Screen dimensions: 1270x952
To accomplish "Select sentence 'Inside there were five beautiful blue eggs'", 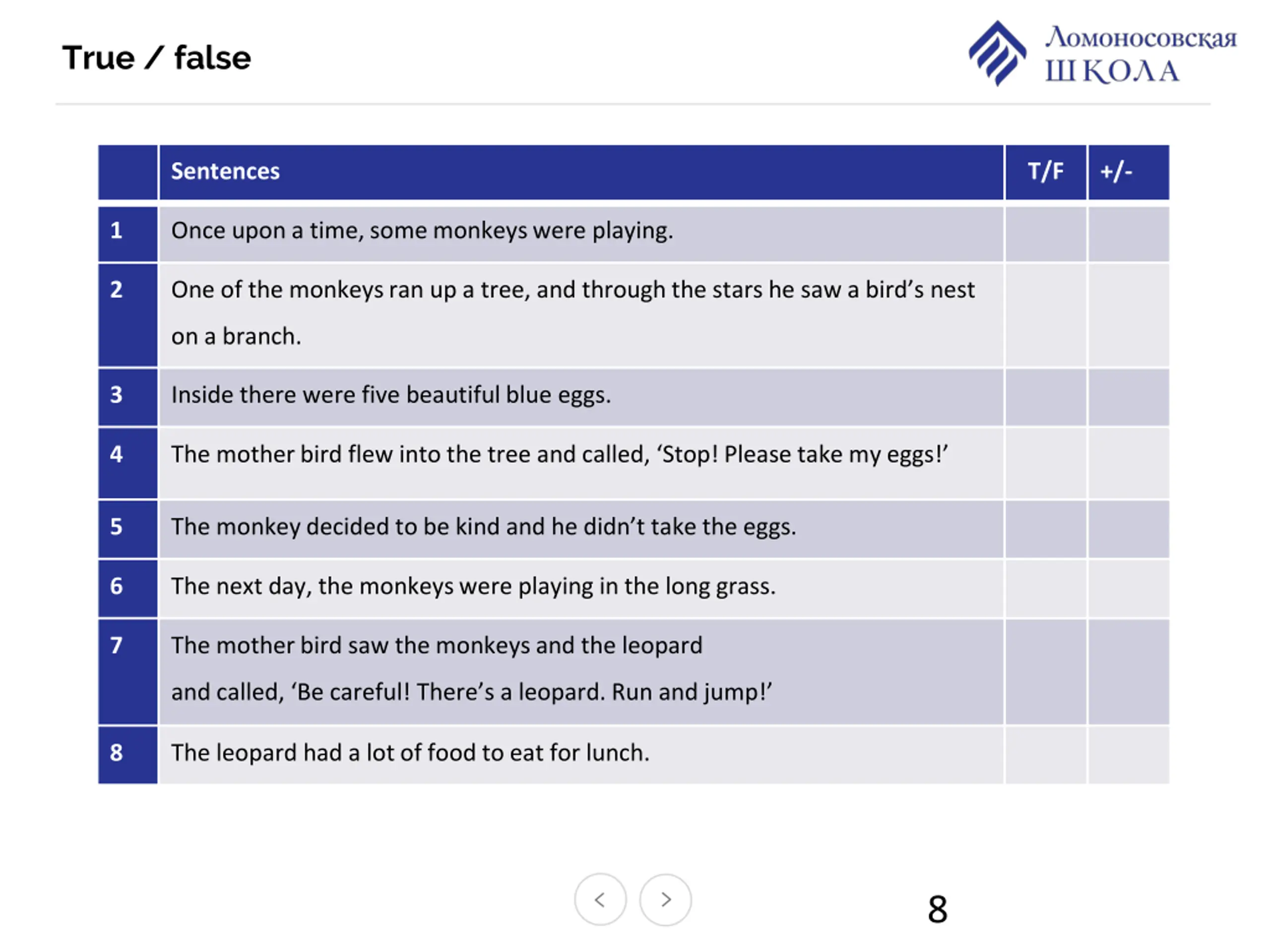I will 391,395.
